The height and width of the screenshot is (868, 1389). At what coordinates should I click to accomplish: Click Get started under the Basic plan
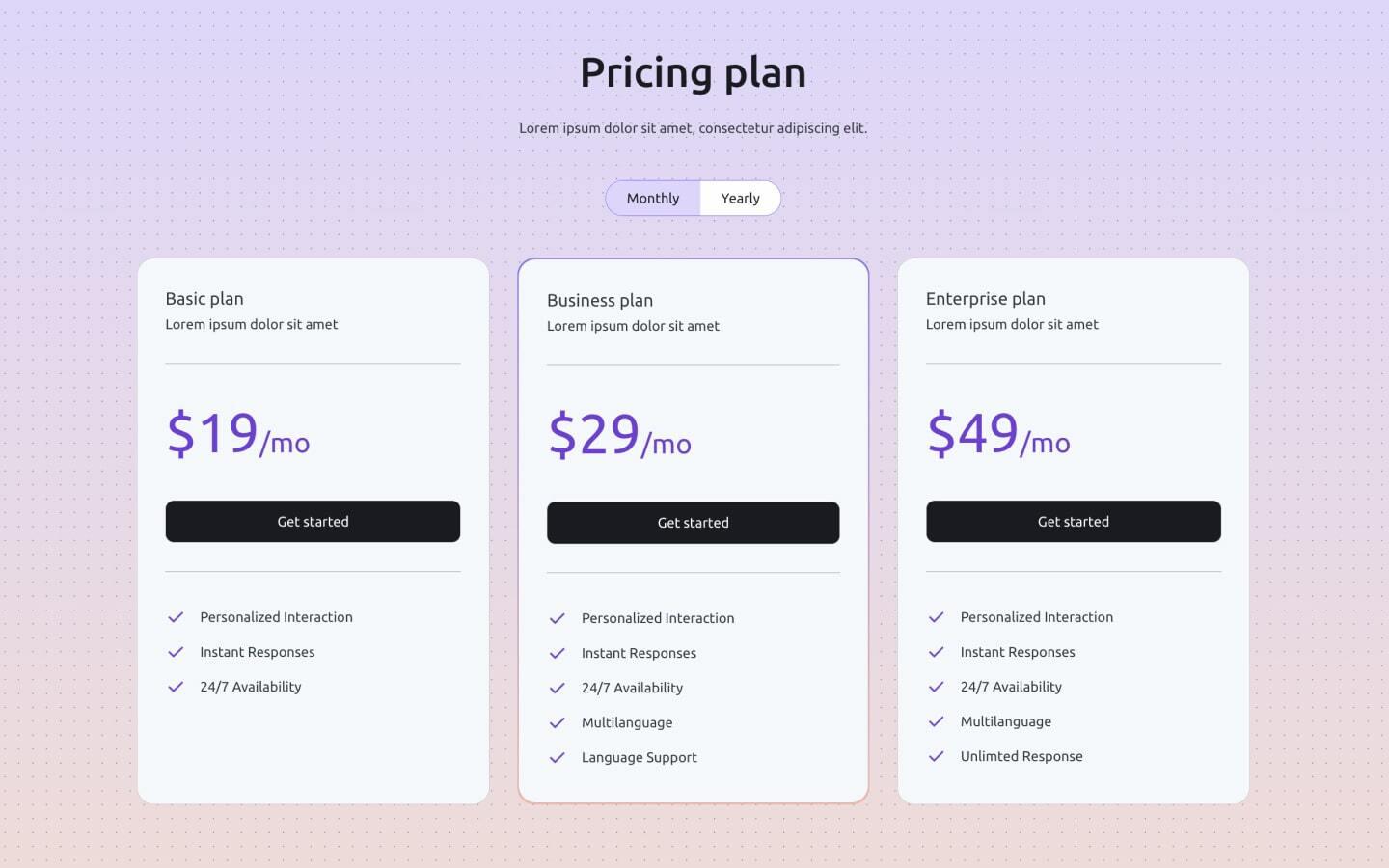coord(313,521)
